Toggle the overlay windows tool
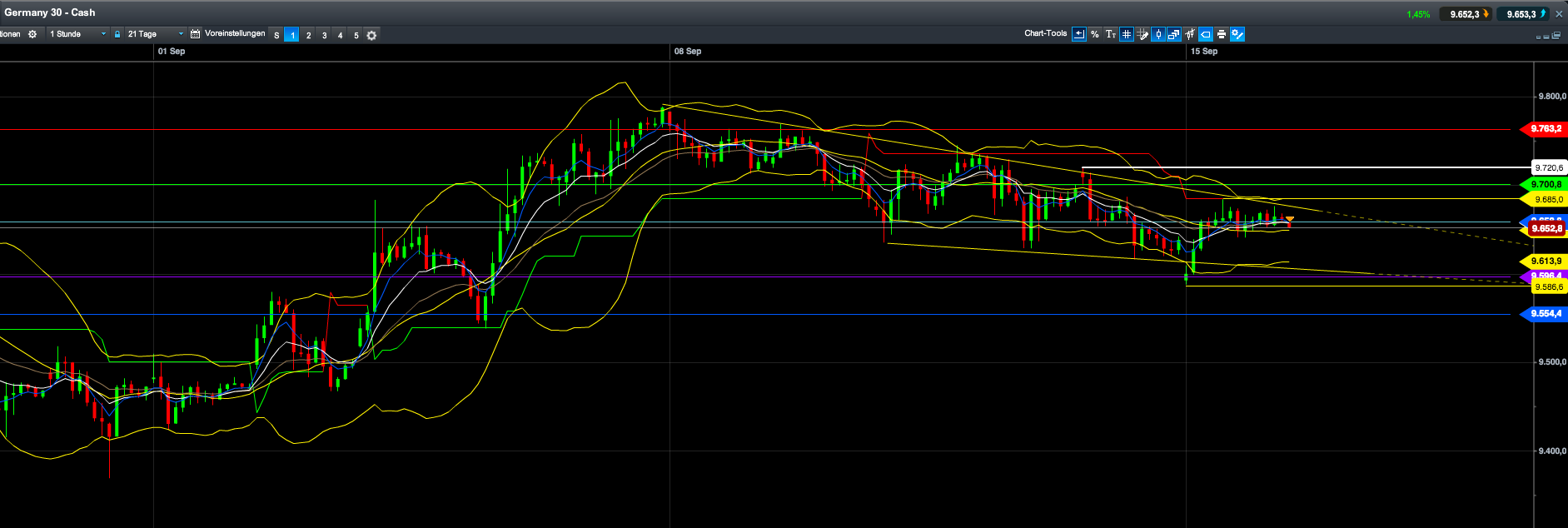Screen dimensions: 1568x528 click(x=1174, y=34)
